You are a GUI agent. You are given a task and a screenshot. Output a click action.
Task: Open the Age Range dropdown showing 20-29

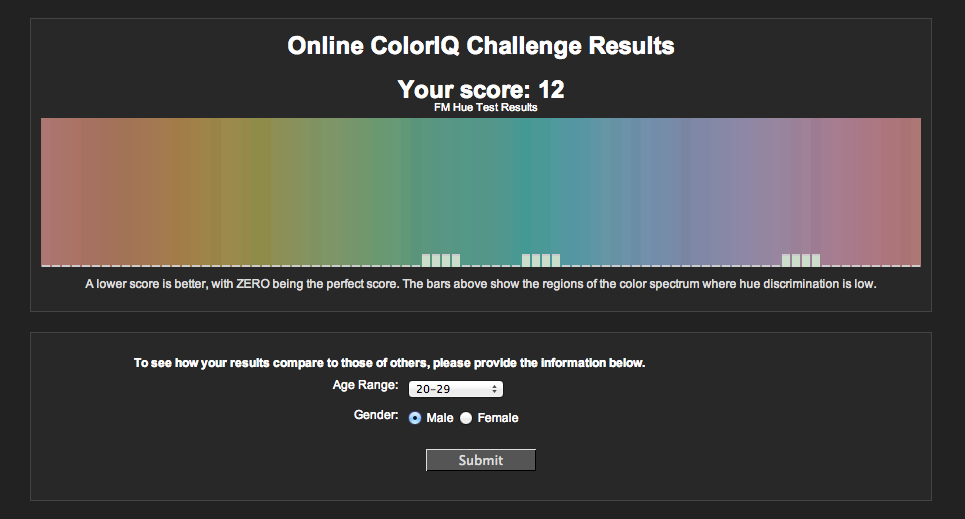coord(455,388)
